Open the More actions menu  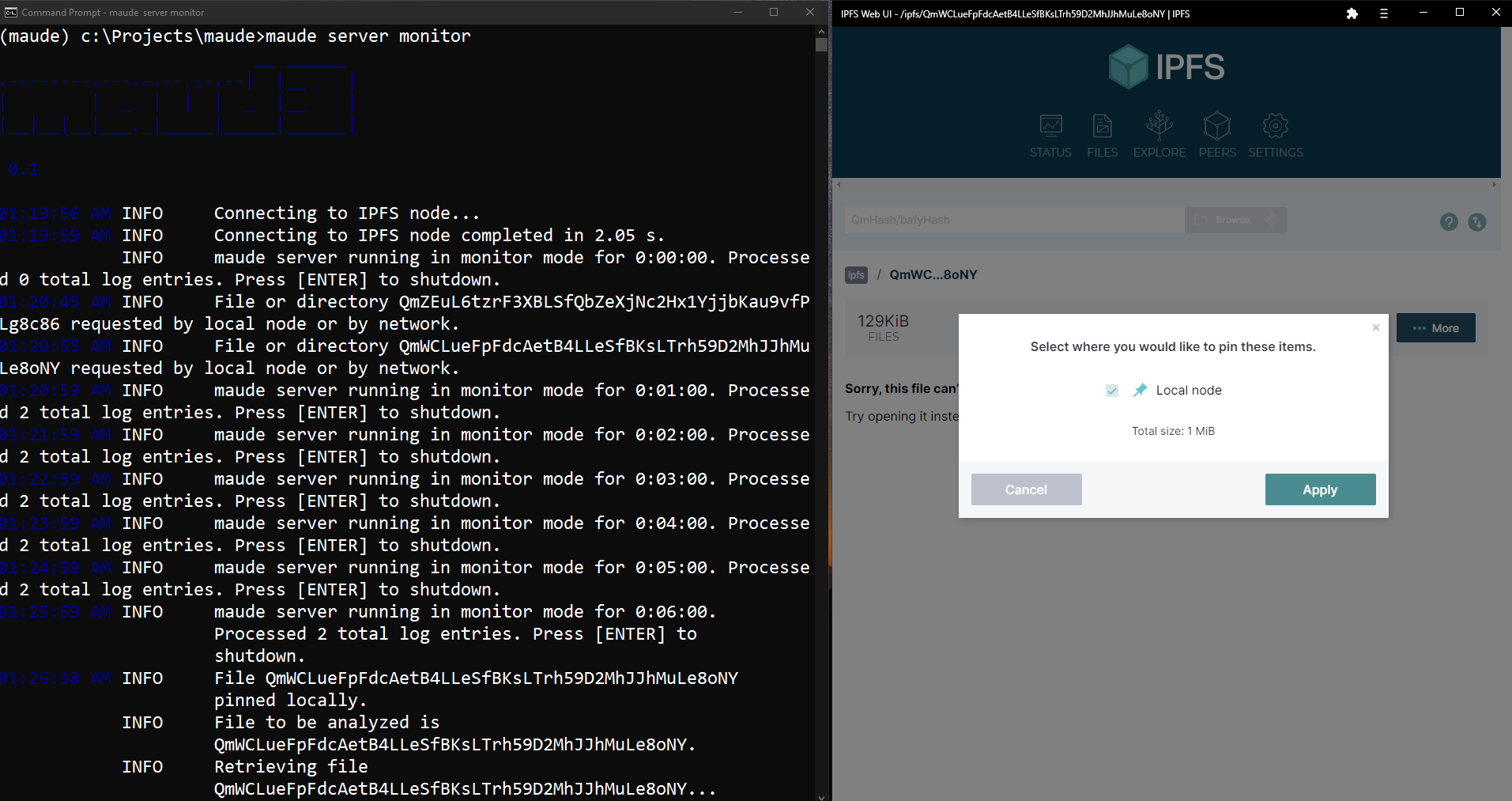pos(1435,328)
